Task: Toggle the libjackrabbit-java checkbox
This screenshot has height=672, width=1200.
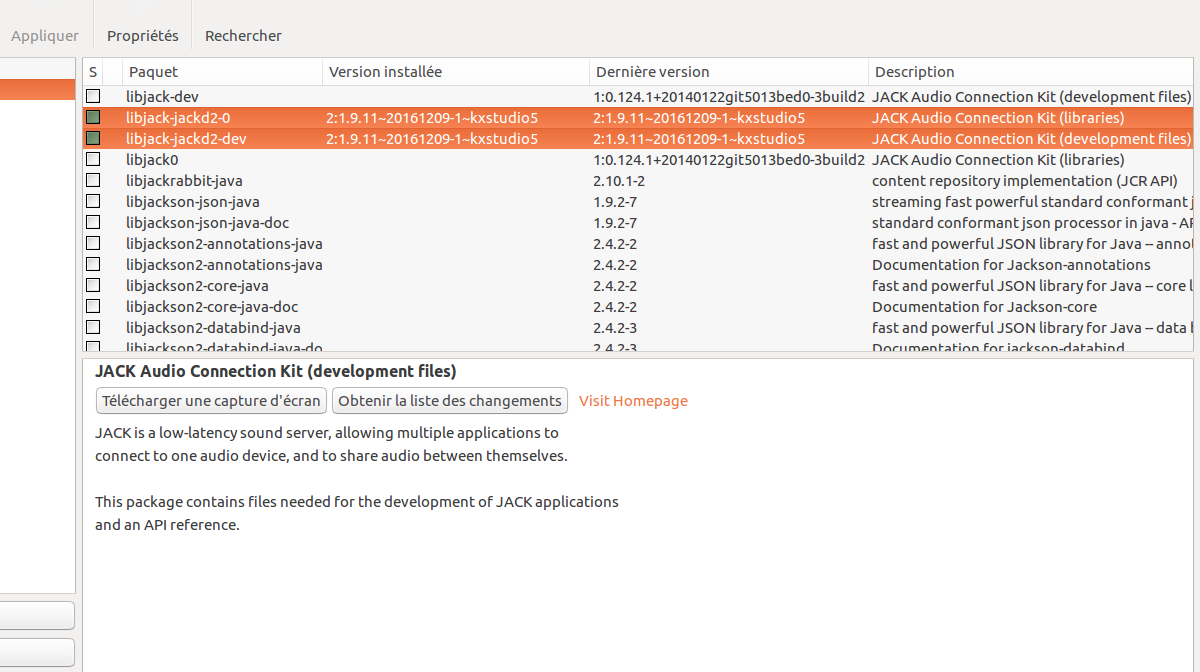Action: [93, 181]
